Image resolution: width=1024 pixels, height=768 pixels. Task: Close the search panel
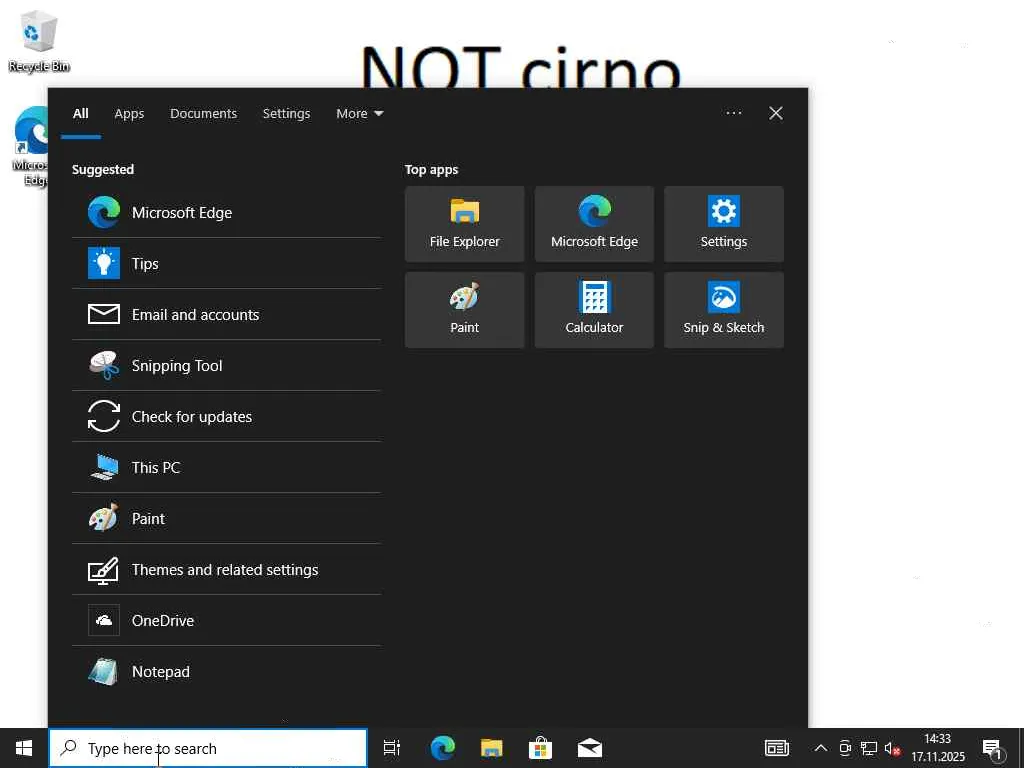pos(776,113)
